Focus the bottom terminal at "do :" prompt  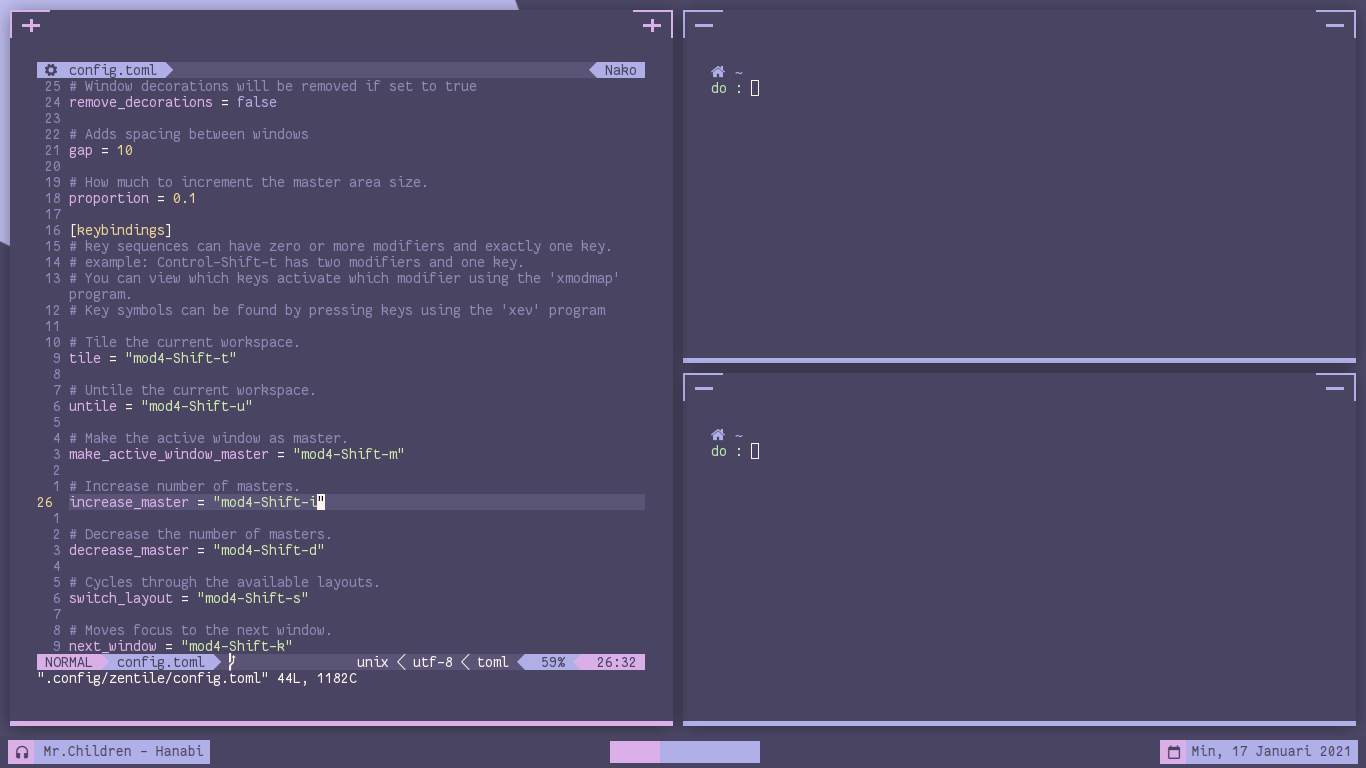click(735, 451)
